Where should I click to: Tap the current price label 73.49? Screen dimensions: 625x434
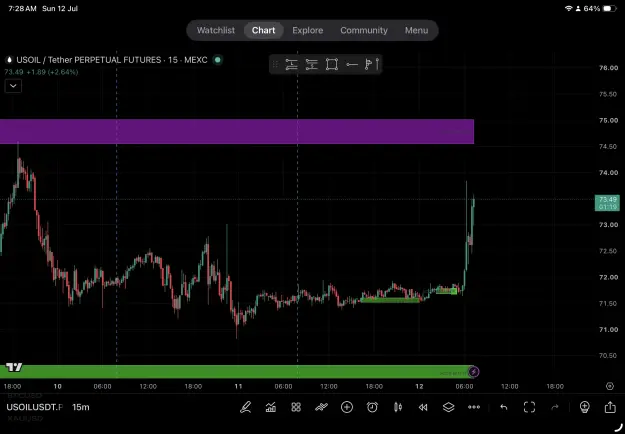tap(607, 203)
